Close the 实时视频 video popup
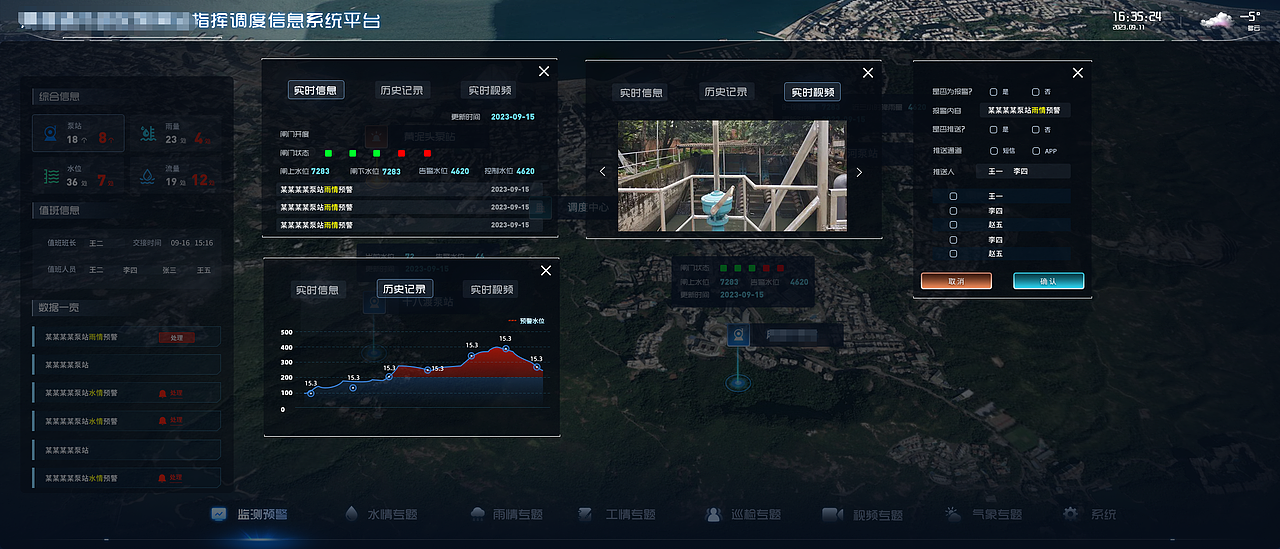 coord(868,73)
